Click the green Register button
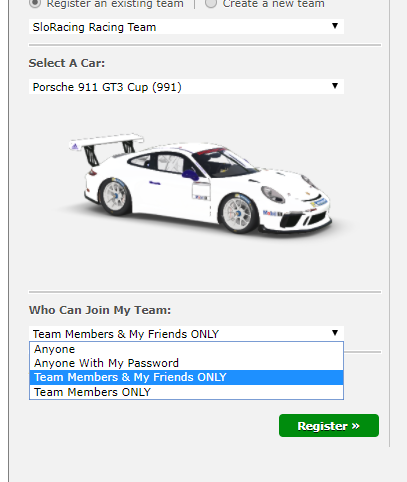 [x=329, y=426]
